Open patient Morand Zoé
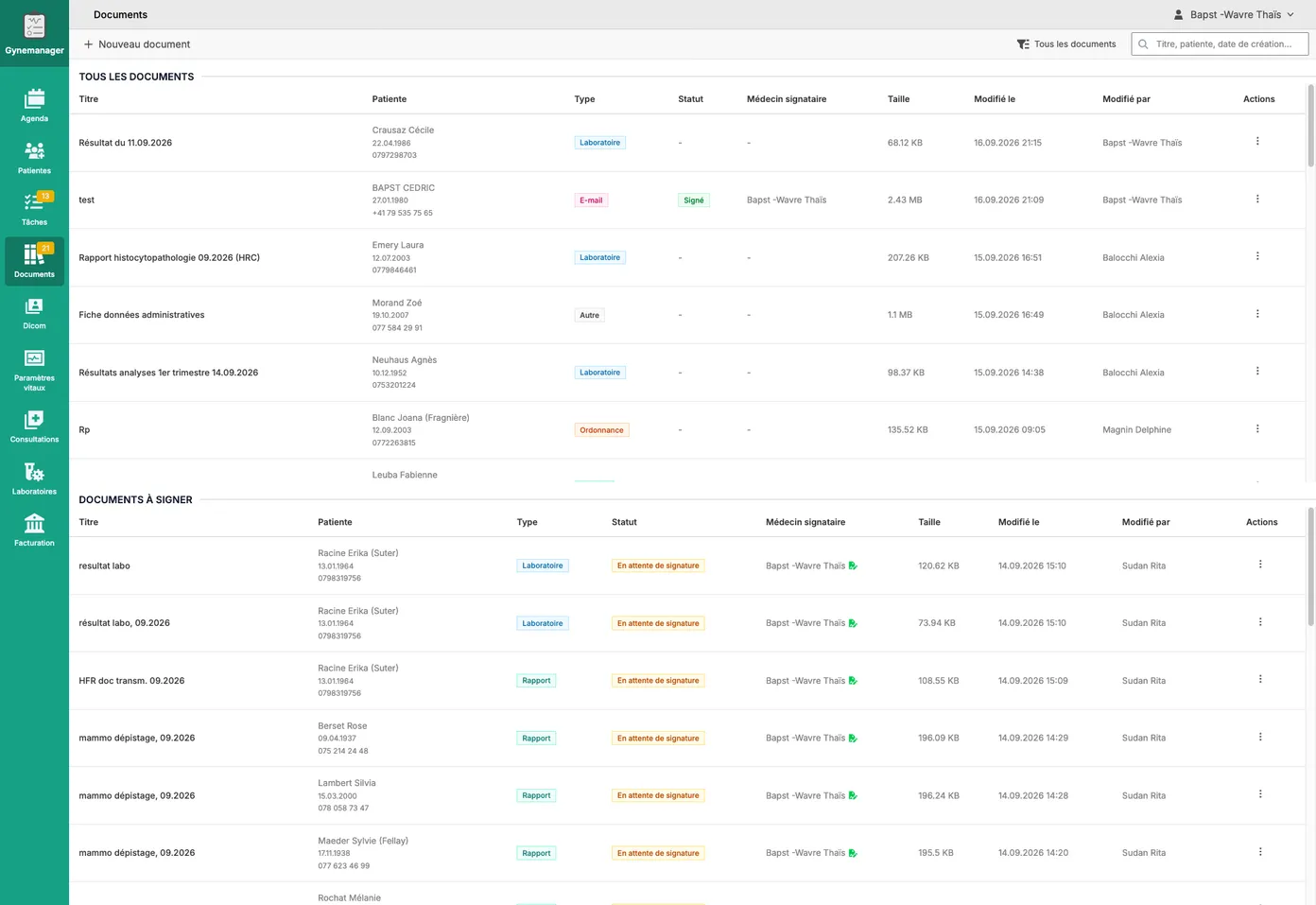1316x905 pixels. click(397, 303)
